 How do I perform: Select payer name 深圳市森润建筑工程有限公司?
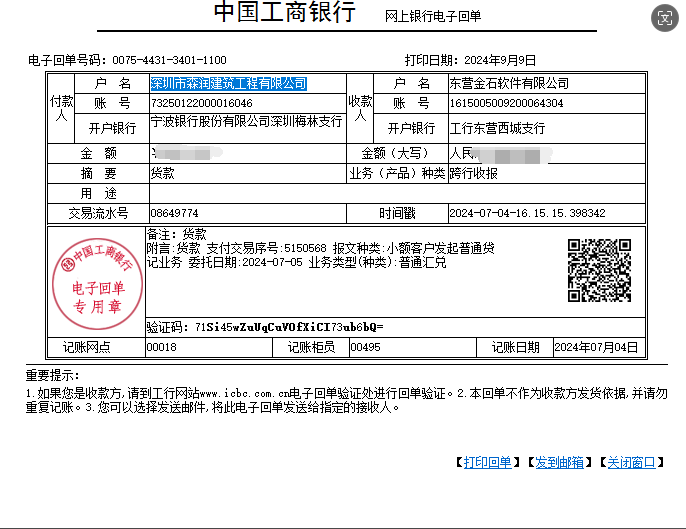click(229, 83)
